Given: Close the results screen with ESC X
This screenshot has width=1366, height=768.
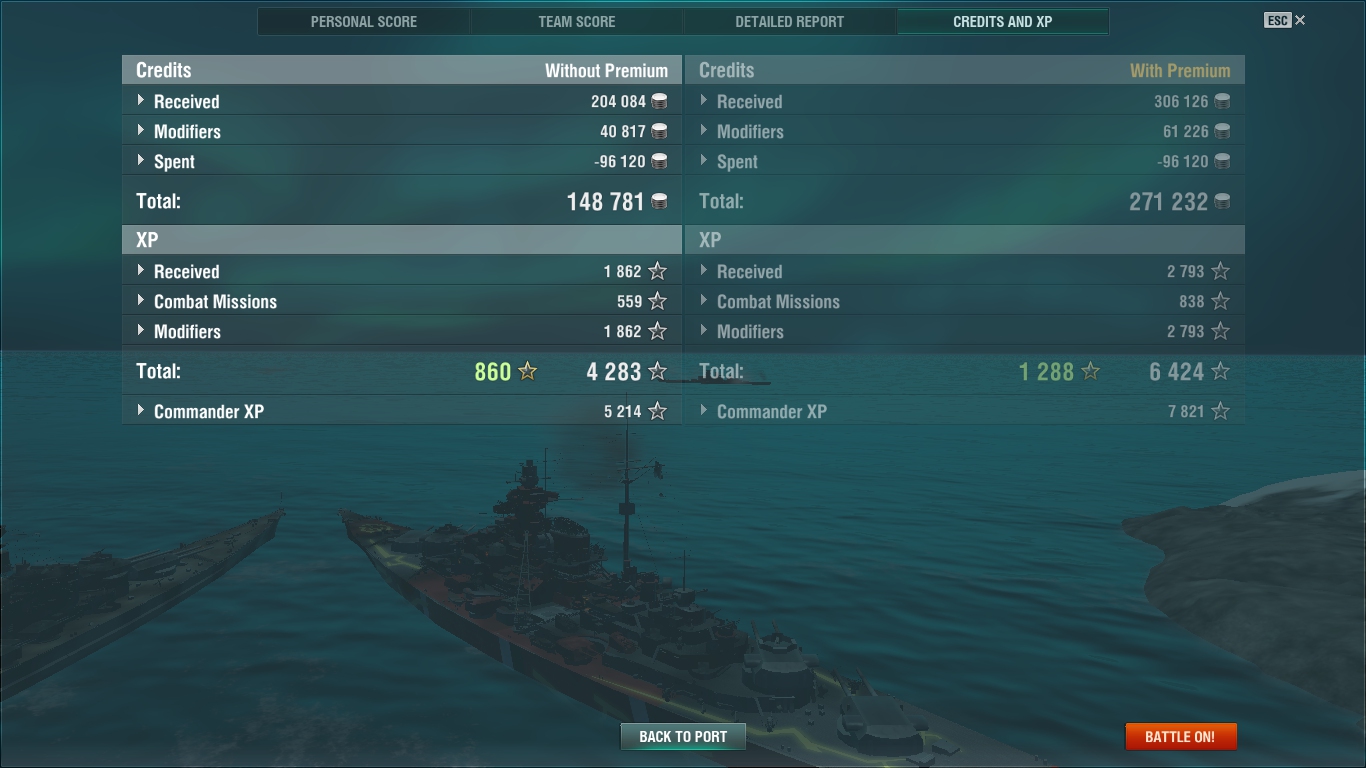Looking at the screenshot, I should 1285,20.
